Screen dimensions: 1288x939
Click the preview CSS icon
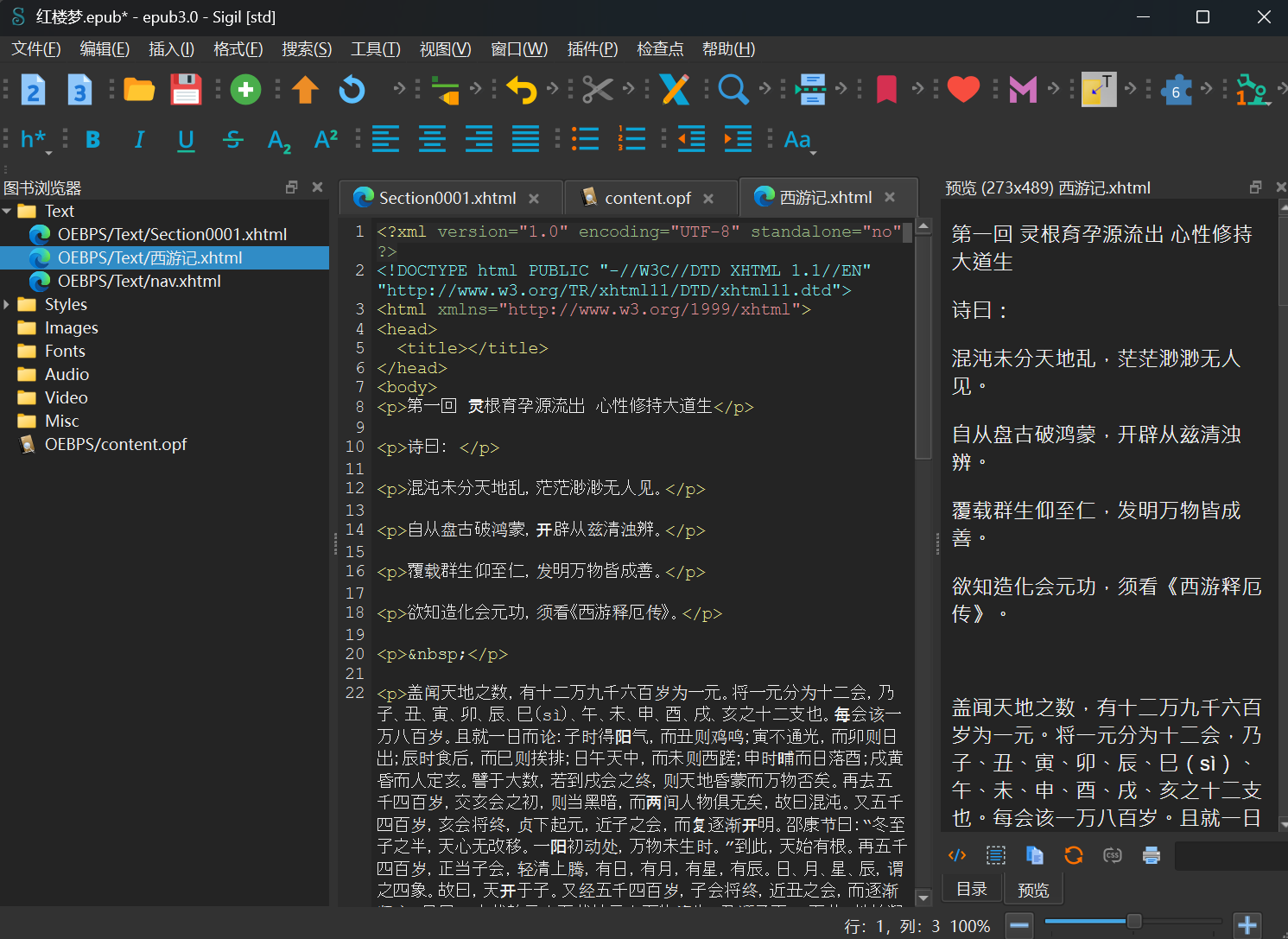(x=1113, y=855)
